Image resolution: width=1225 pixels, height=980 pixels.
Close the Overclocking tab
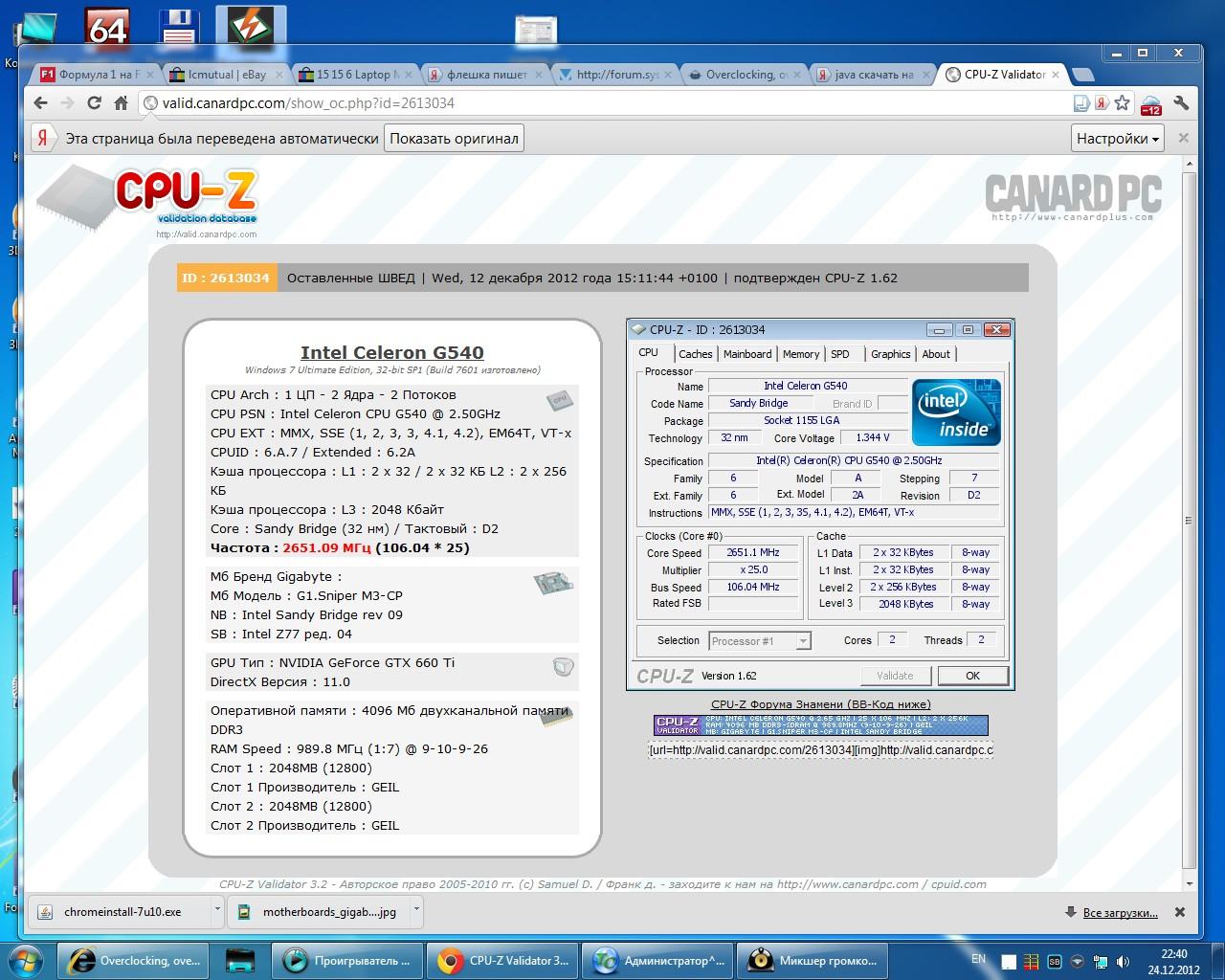797,74
